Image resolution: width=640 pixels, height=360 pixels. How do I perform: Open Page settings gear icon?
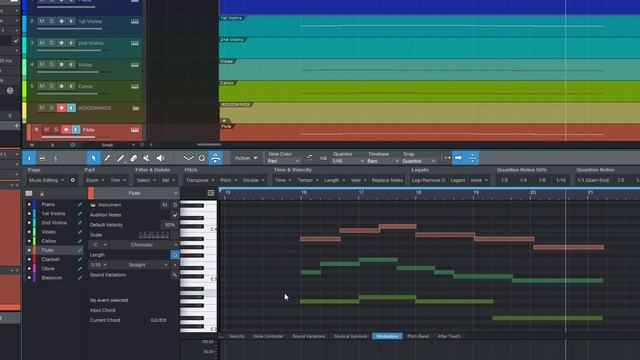point(73,180)
